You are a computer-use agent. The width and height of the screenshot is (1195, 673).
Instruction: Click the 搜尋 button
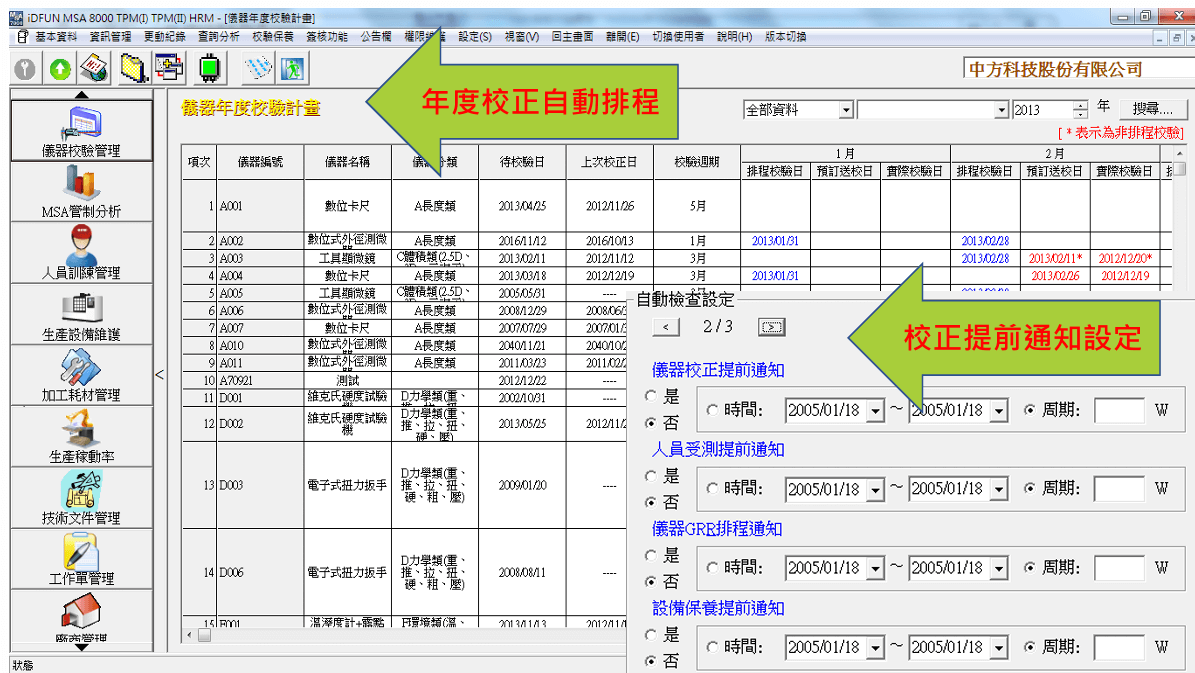[x=1152, y=109]
